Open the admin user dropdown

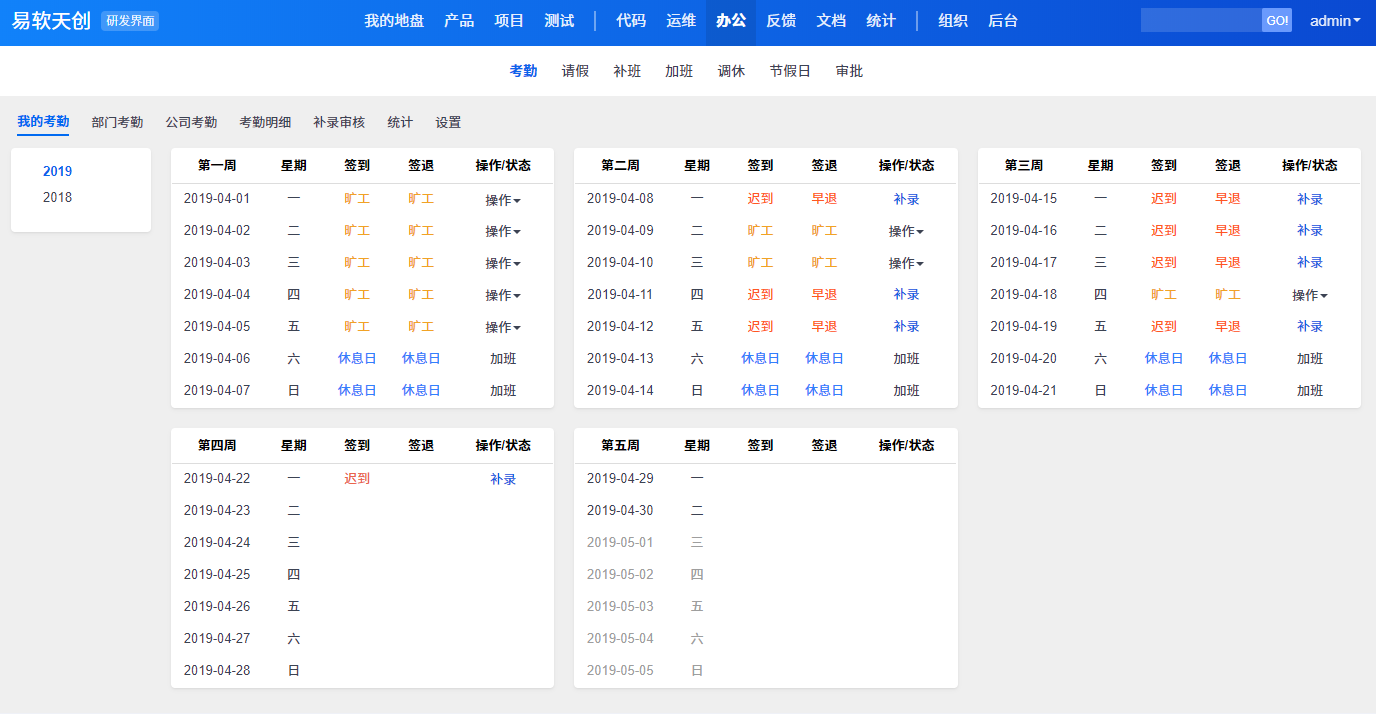point(1334,21)
